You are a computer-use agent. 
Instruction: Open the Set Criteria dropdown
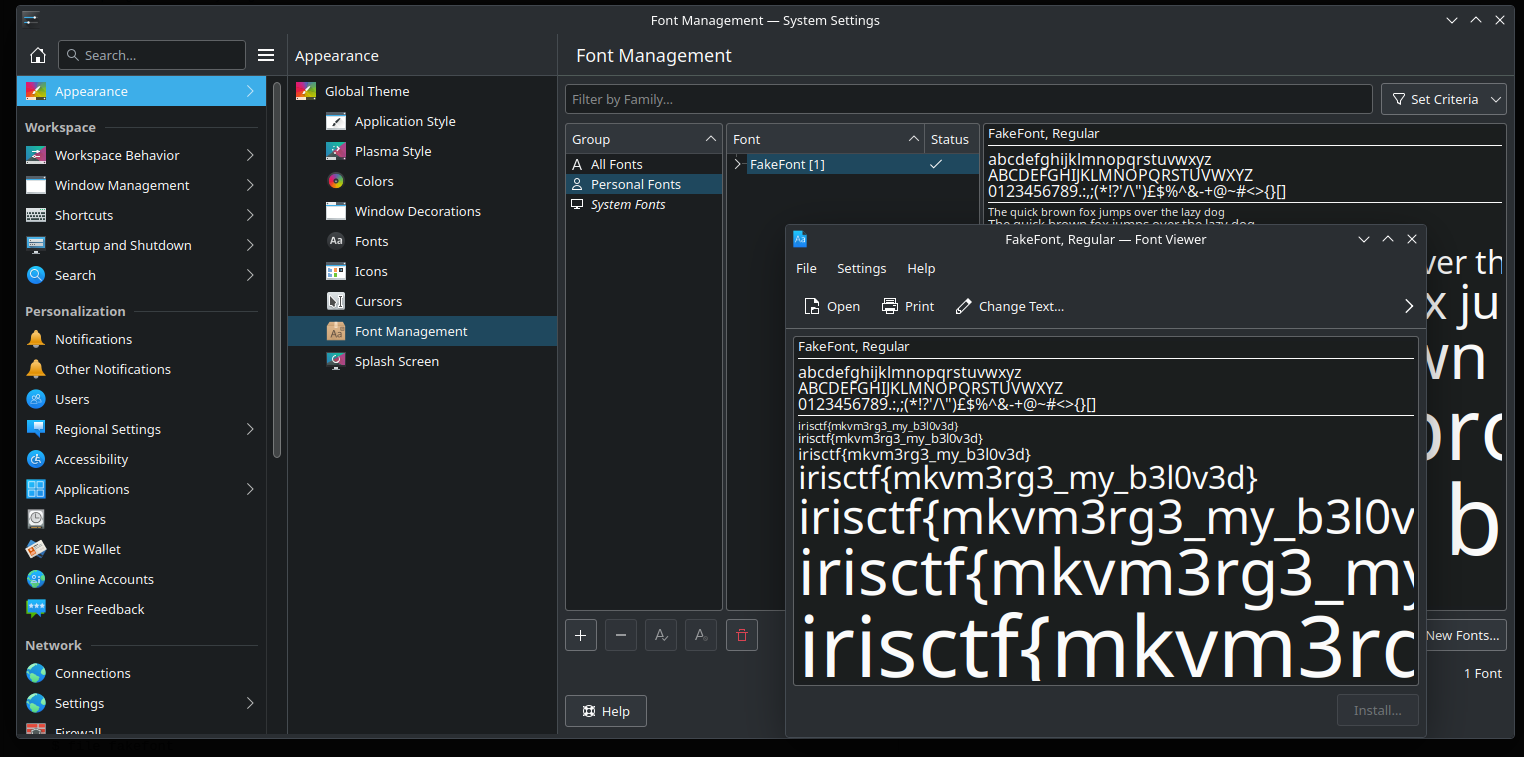point(1444,99)
